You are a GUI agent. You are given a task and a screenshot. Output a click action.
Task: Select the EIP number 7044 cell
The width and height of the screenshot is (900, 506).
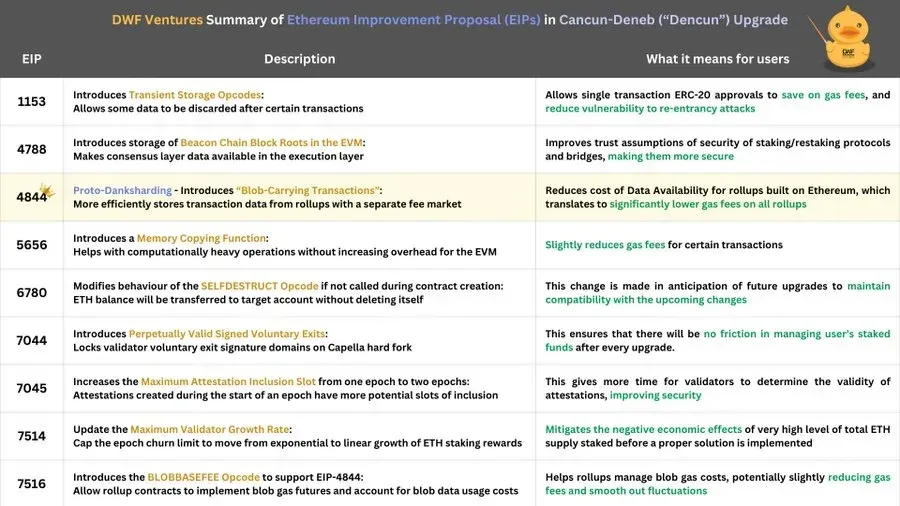tap(32, 340)
